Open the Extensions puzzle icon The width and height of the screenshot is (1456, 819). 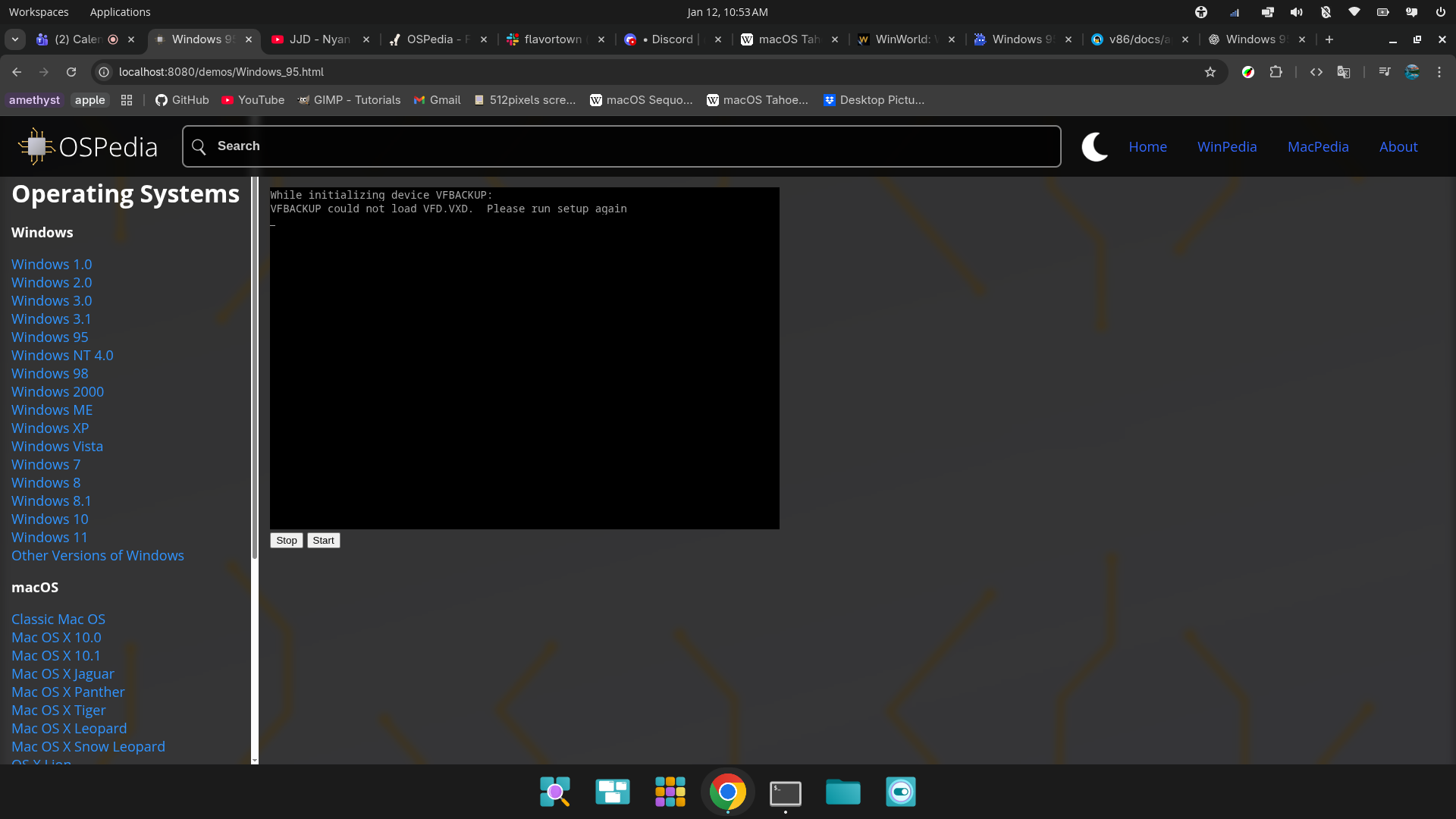point(1276,72)
